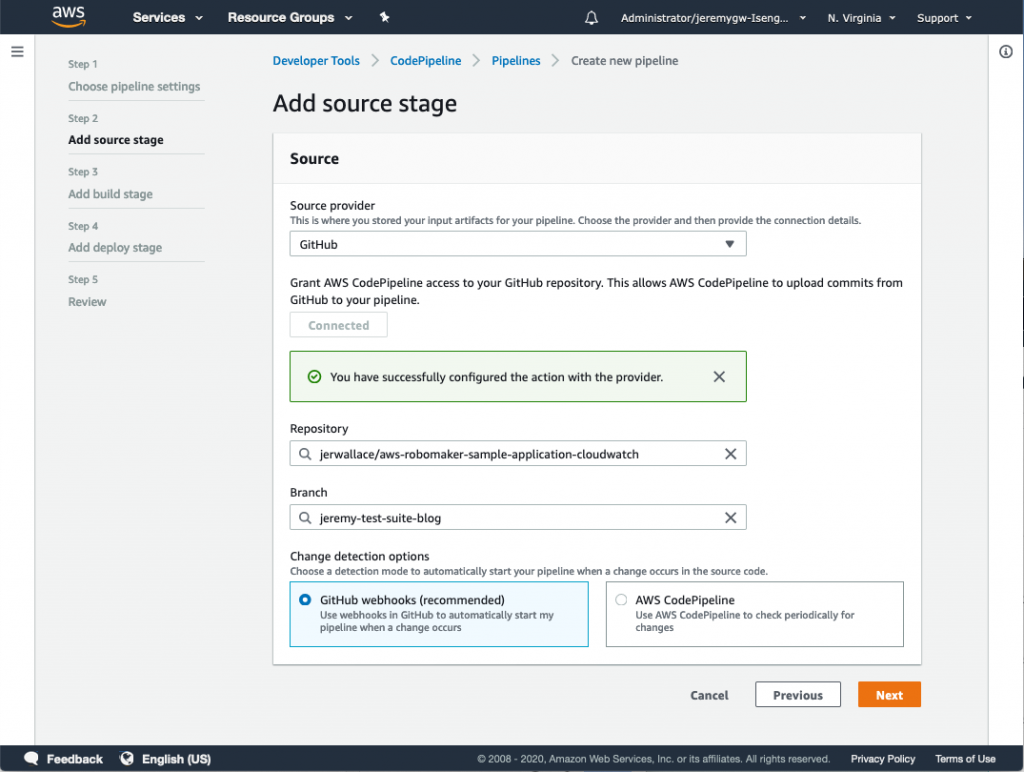
Task: Click the CodePipeline breadcrumb link
Action: (x=426, y=61)
